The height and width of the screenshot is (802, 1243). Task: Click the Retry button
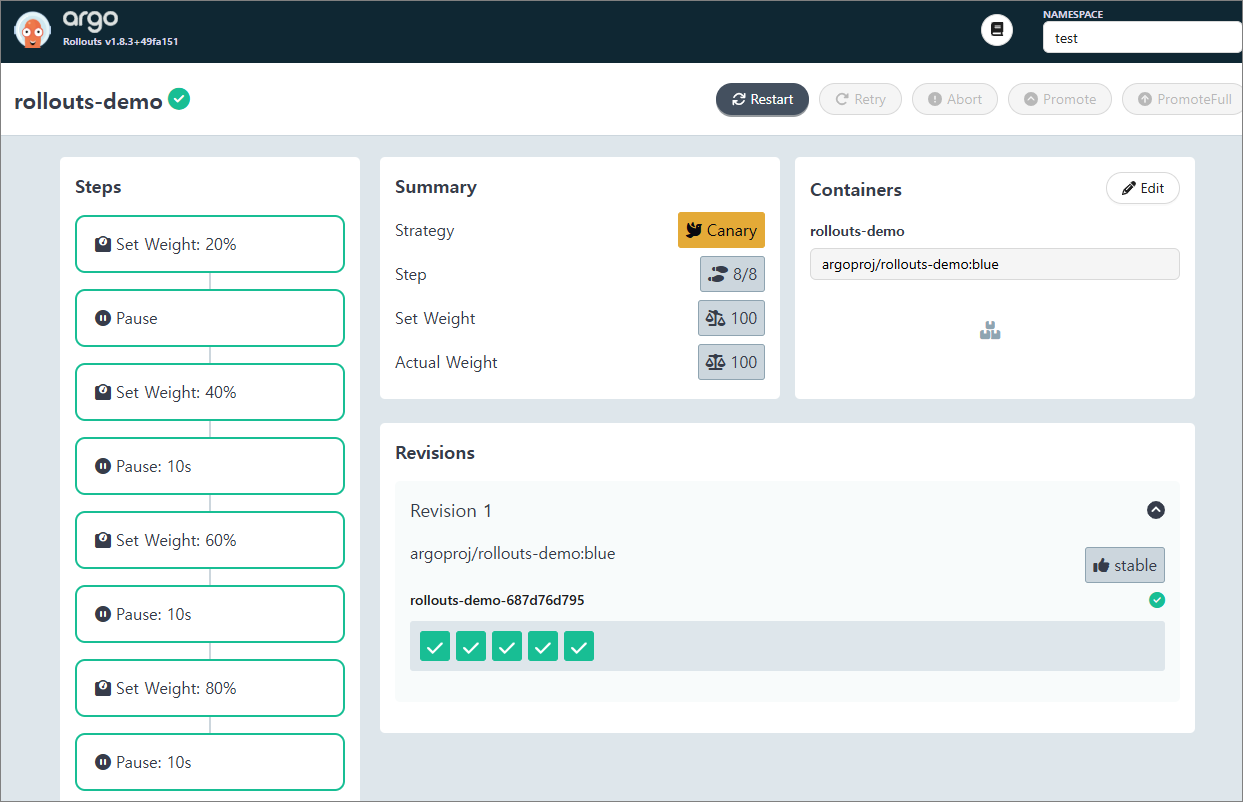860,99
